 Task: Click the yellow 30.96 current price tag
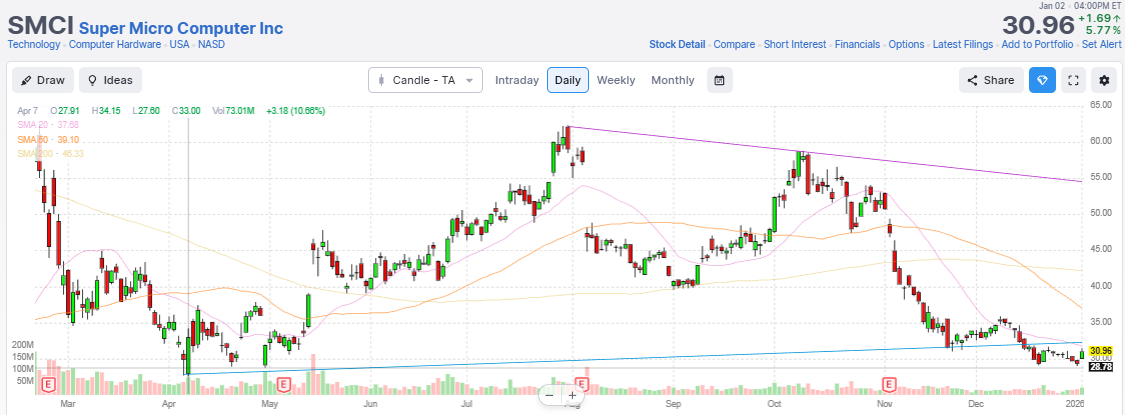[x=1100, y=353]
